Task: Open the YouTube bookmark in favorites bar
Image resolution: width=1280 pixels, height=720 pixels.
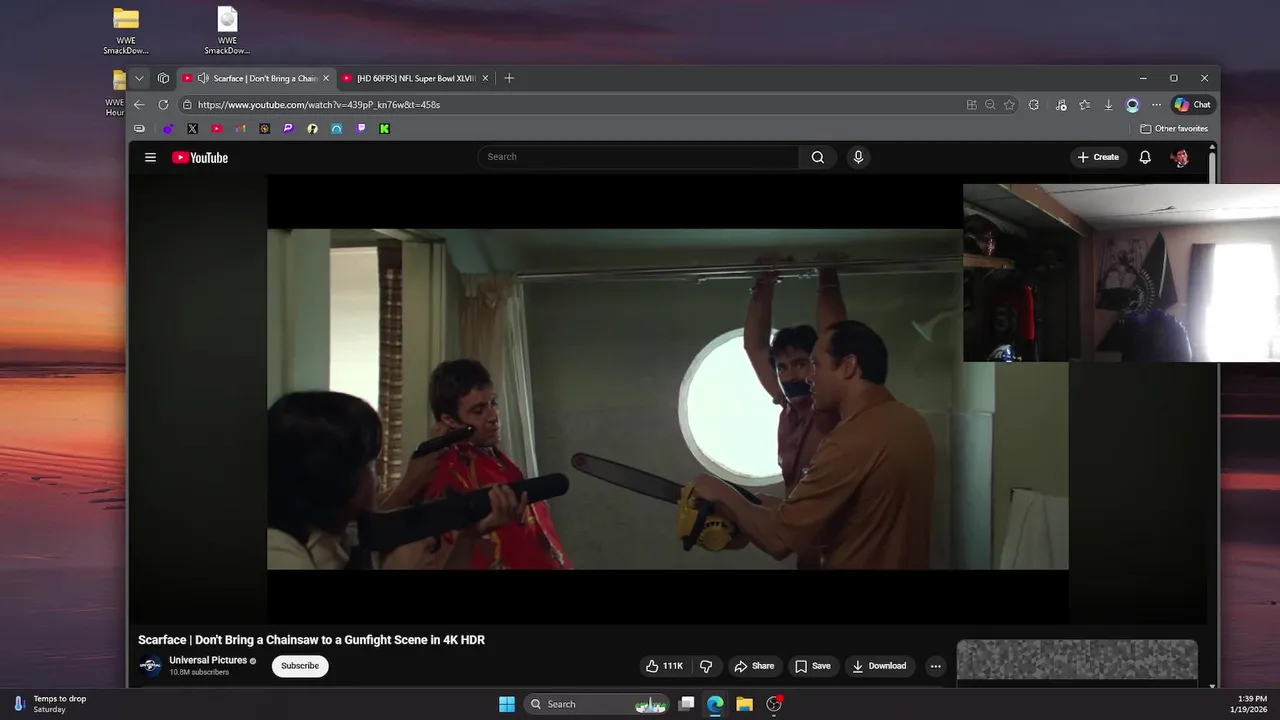Action: 216,128
